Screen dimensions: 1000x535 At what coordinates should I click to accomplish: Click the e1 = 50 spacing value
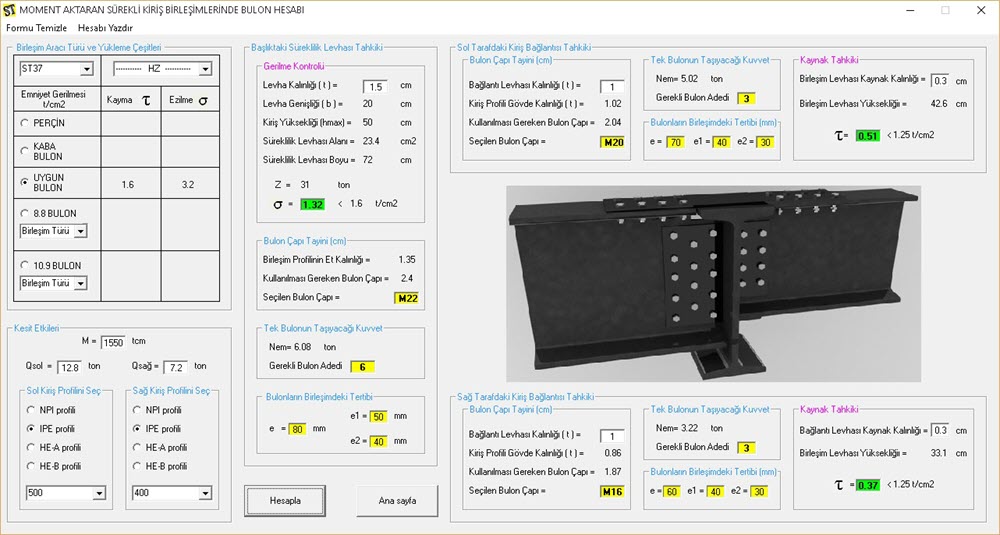pos(379,416)
